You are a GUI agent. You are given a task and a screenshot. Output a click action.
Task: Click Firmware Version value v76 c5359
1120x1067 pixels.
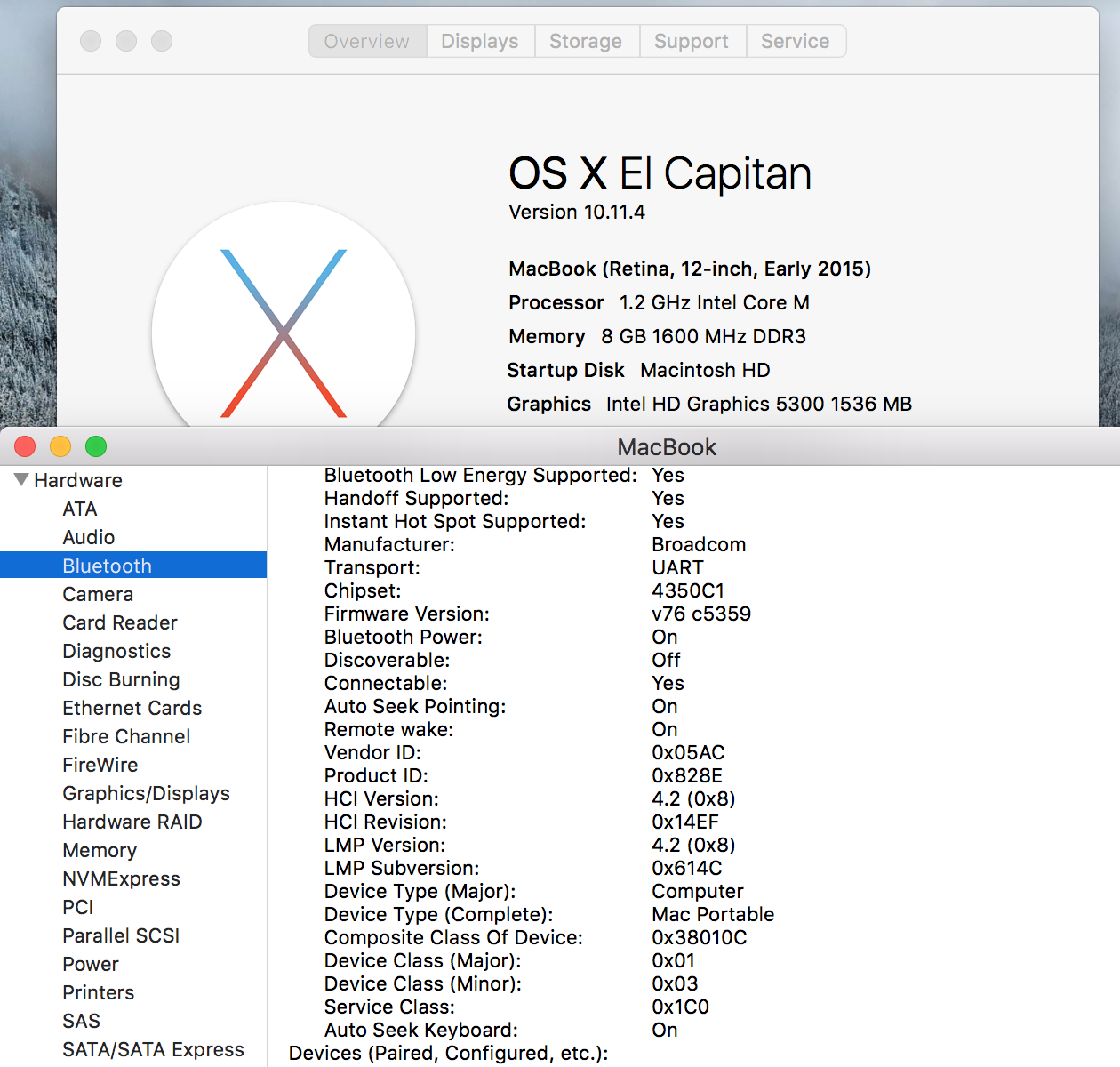pos(701,614)
